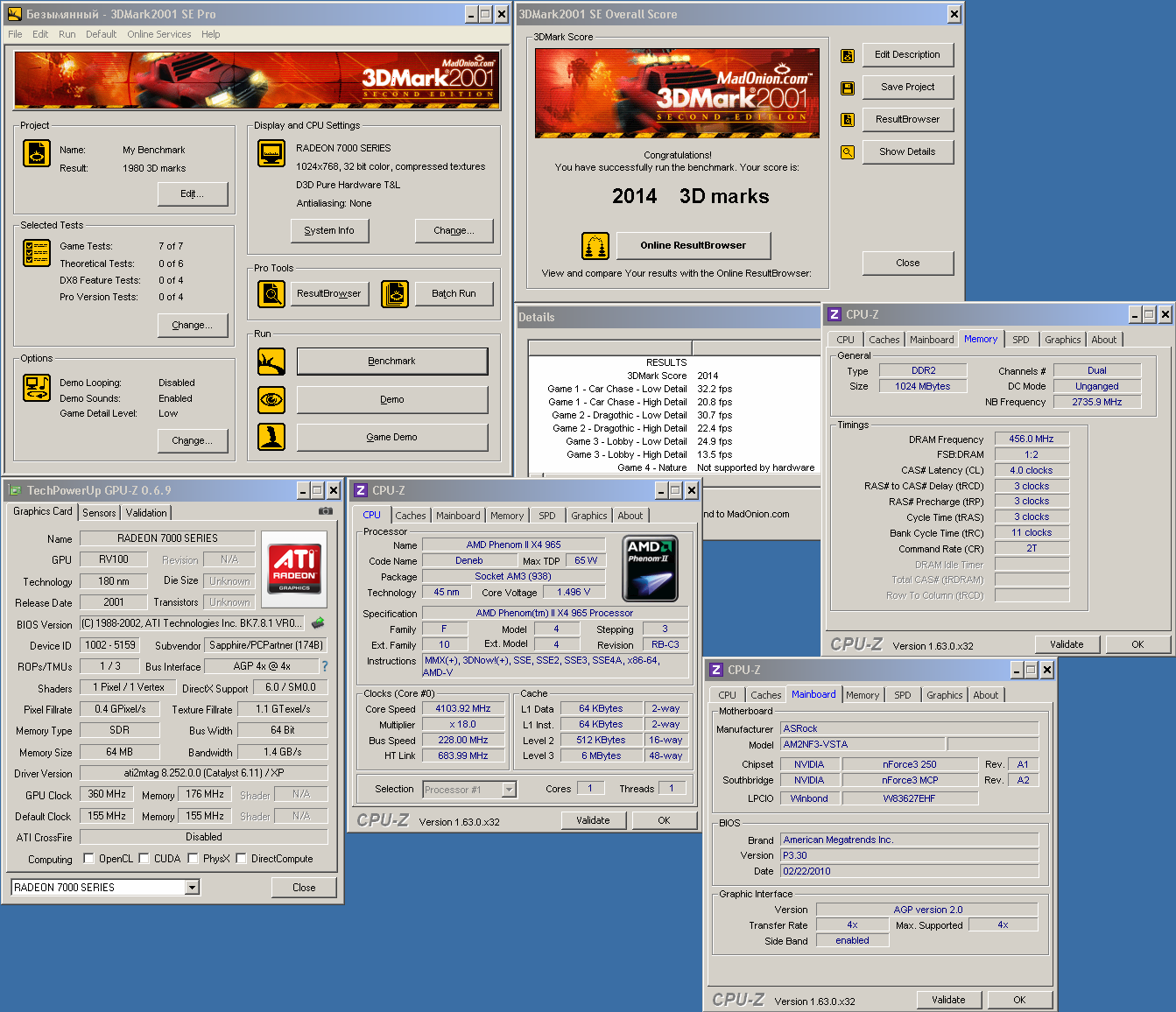Image resolution: width=1176 pixels, height=1012 pixels.
Task: Click the CPU-Z Mainboard window title icon
Action: 716,670
